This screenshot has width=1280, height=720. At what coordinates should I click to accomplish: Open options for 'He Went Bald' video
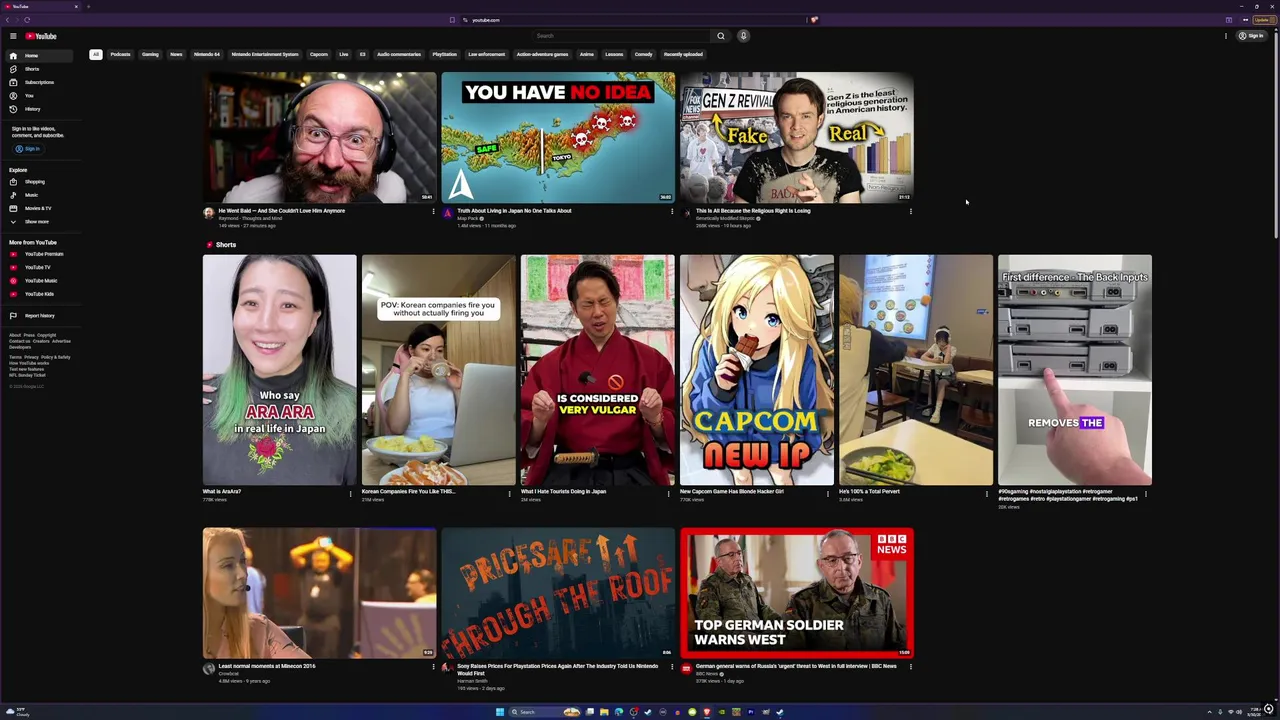pyautogui.click(x=433, y=212)
